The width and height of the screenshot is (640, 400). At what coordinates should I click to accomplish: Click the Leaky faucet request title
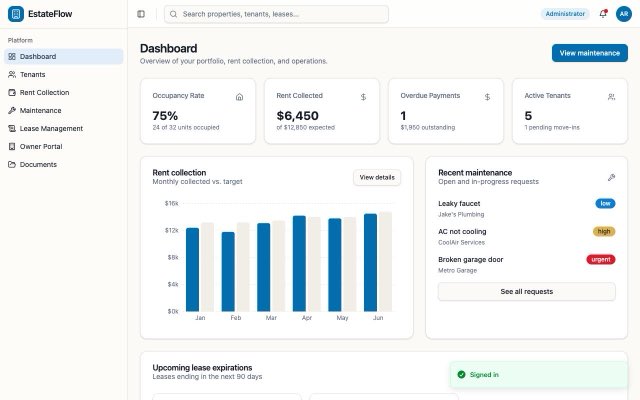(x=459, y=203)
